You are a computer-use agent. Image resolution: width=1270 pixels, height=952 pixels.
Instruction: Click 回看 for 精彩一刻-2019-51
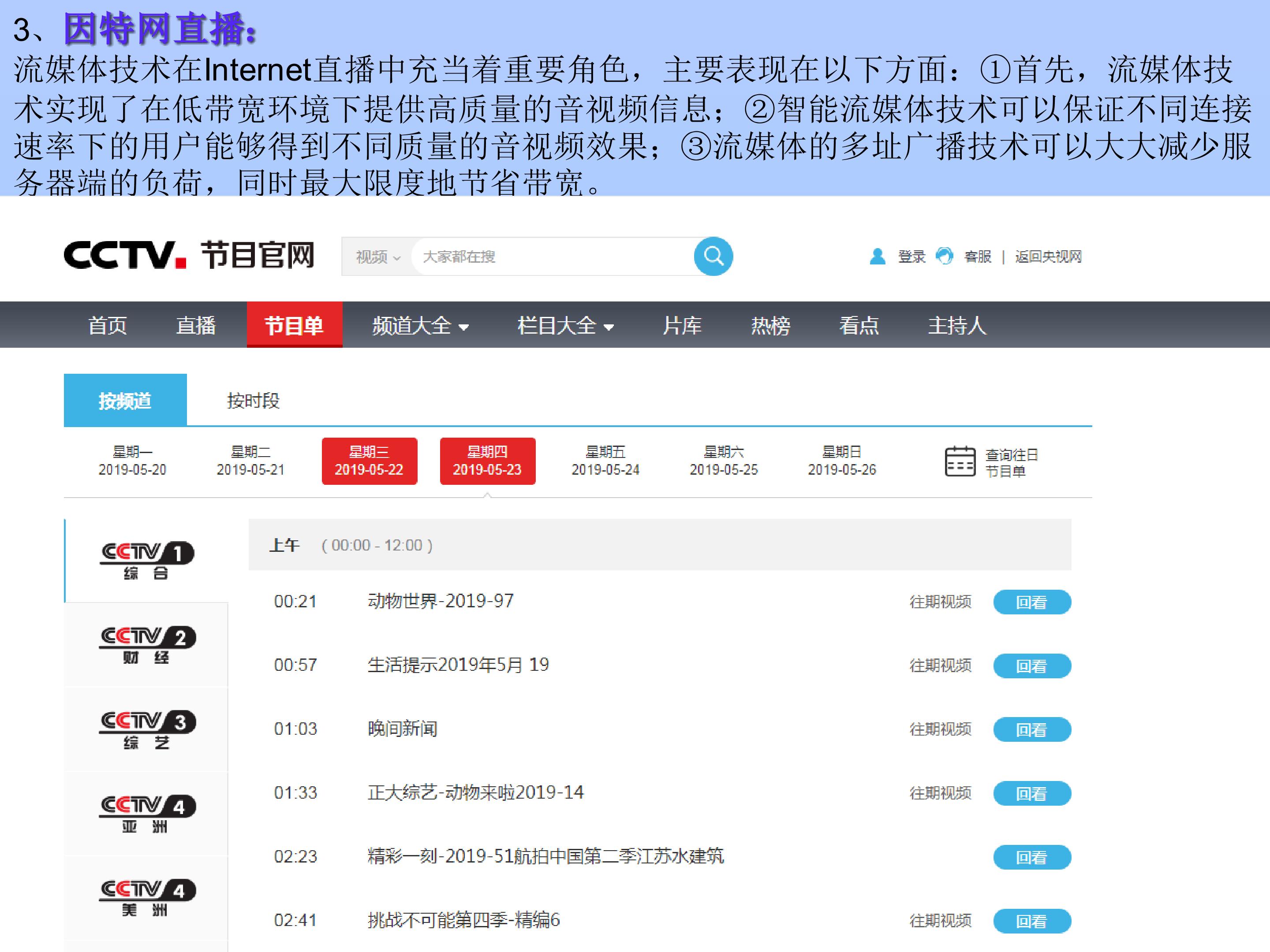tap(1032, 857)
